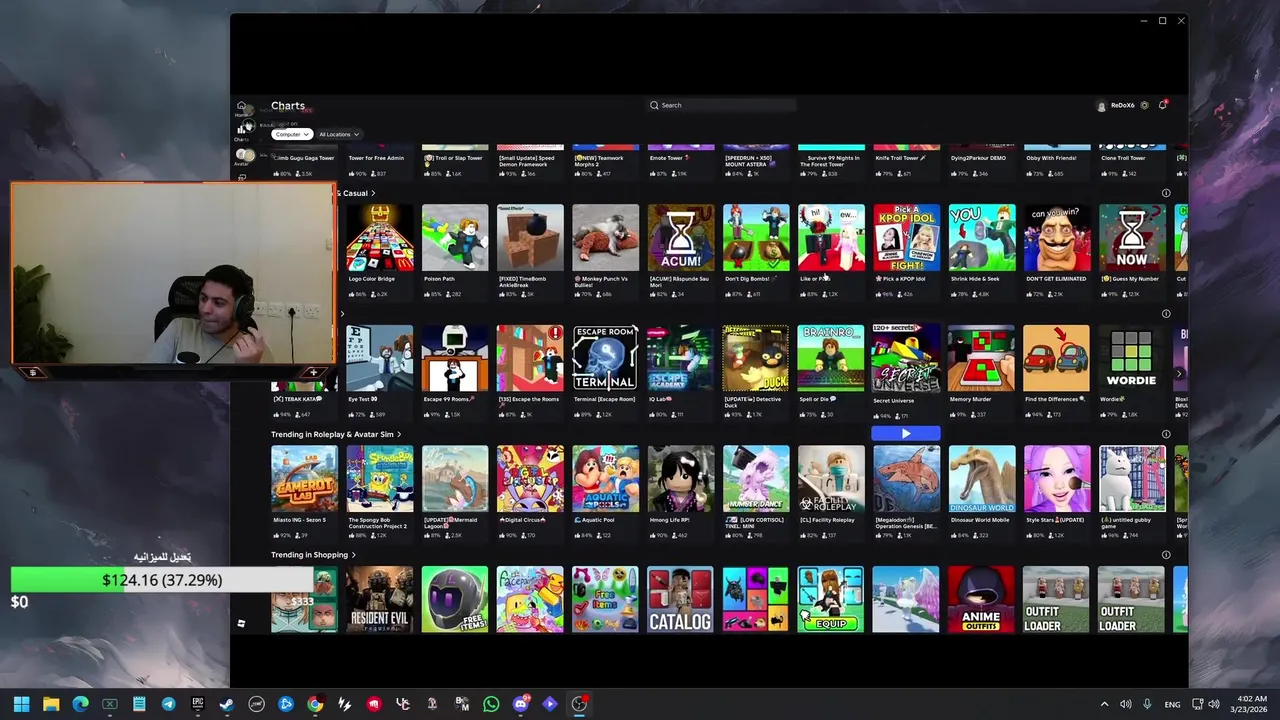Open Telegram from the taskbar

coord(168,704)
